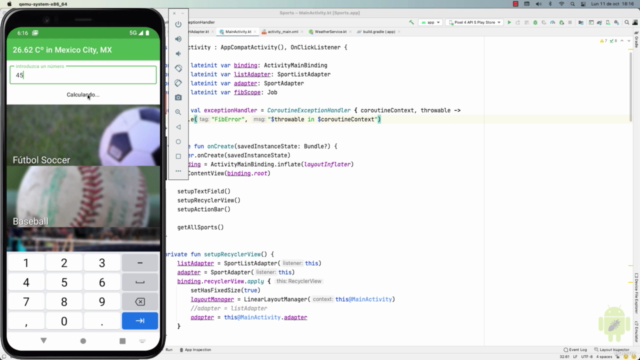Click the number input field showing 45
This screenshot has width=640, height=360.
[x=83, y=75]
